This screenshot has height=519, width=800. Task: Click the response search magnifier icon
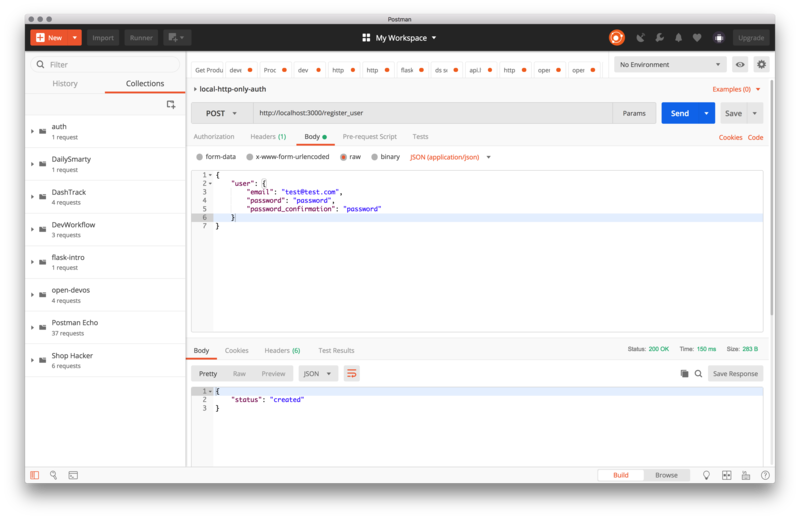pos(698,374)
